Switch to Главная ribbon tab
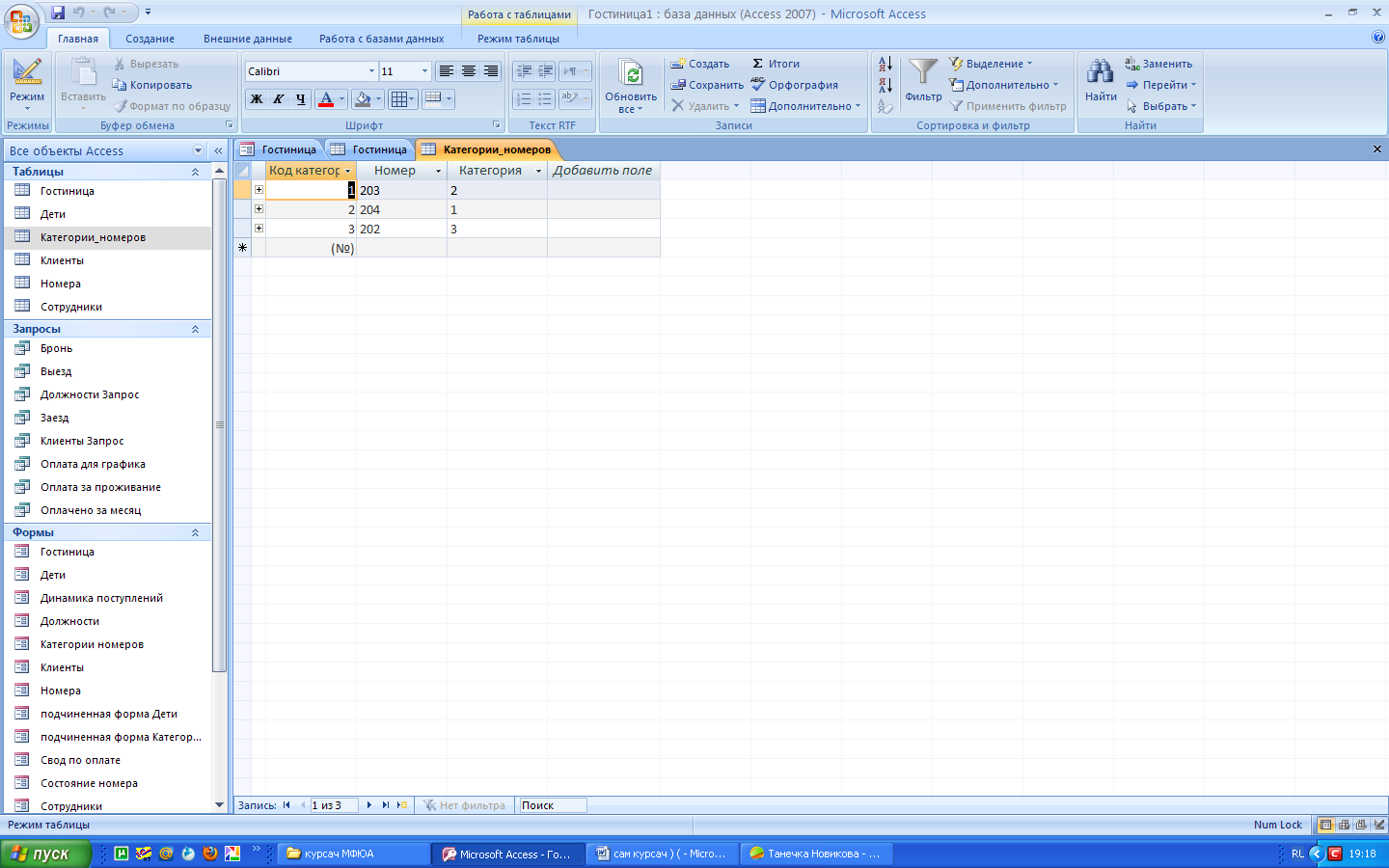The height and width of the screenshot is (868, 1389). pyautogui.click(x=78, y=39)
